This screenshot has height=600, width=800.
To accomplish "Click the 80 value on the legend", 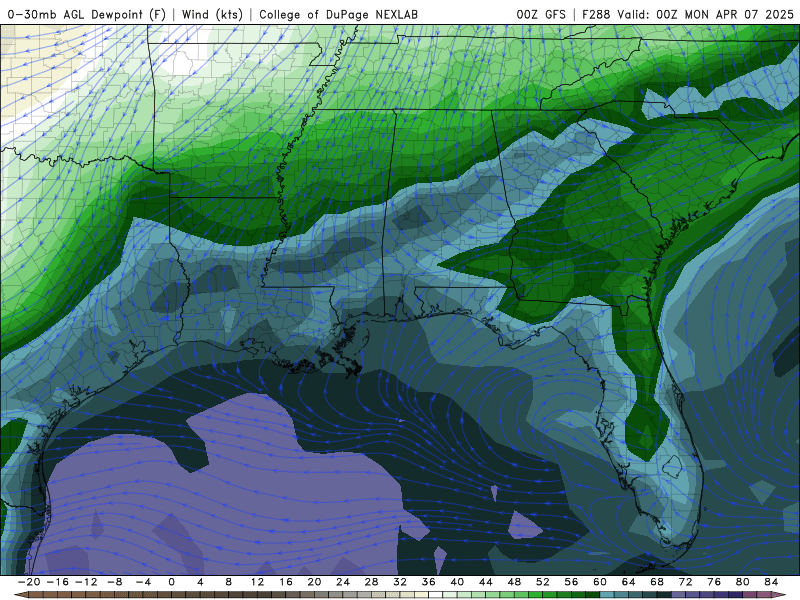I will pos(743,582).
